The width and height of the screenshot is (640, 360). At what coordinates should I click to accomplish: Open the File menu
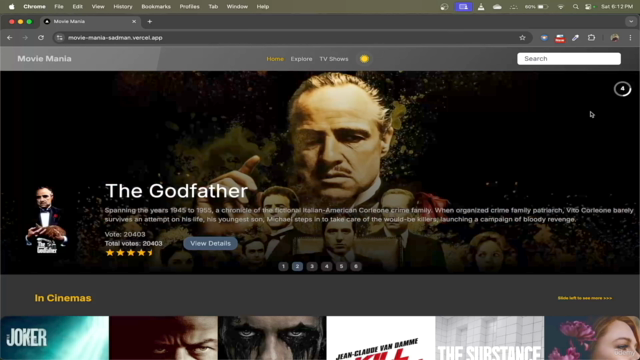coord(59,7)
